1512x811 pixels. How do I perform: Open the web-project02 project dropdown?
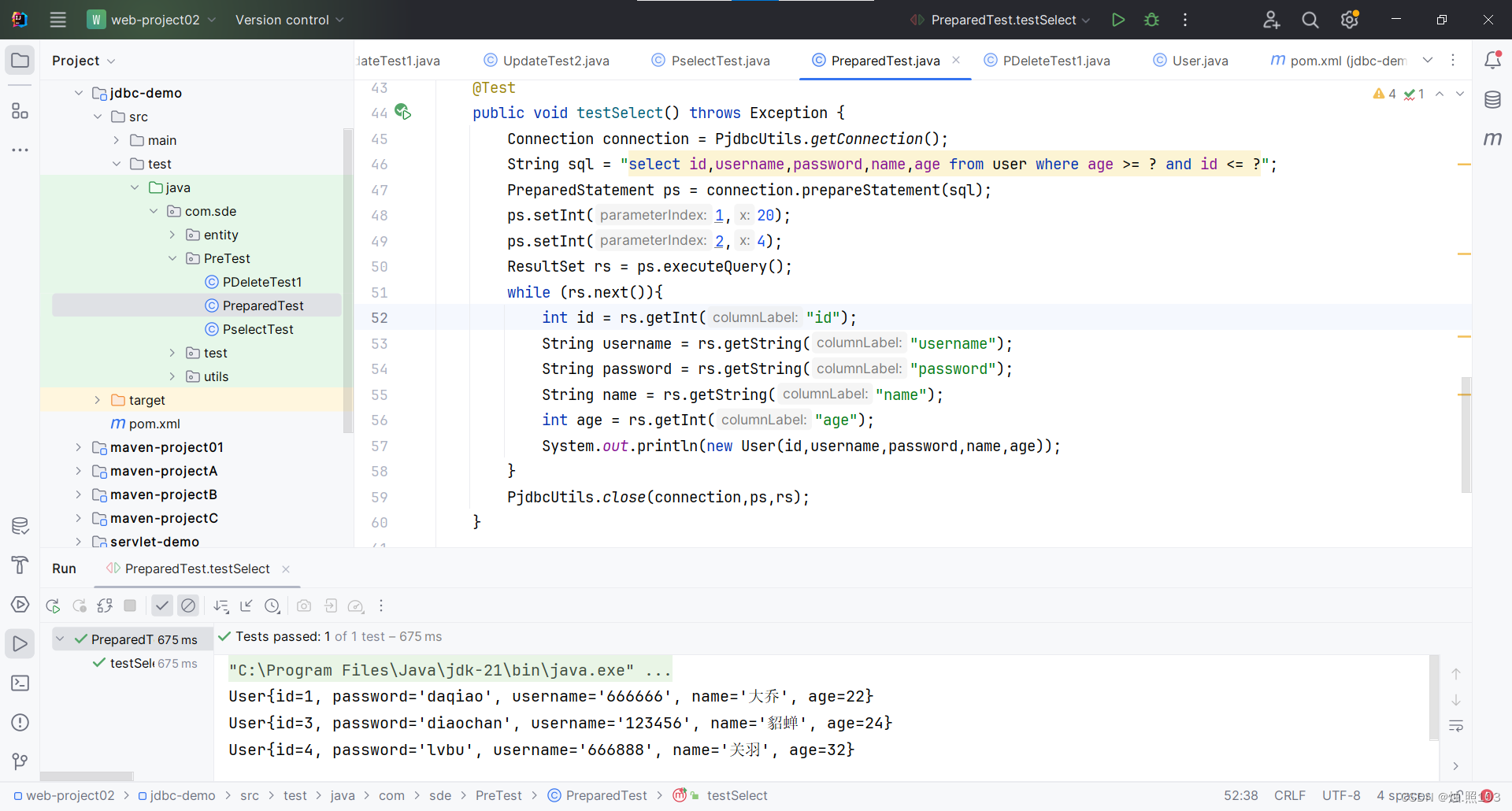[x=152, y=20]
